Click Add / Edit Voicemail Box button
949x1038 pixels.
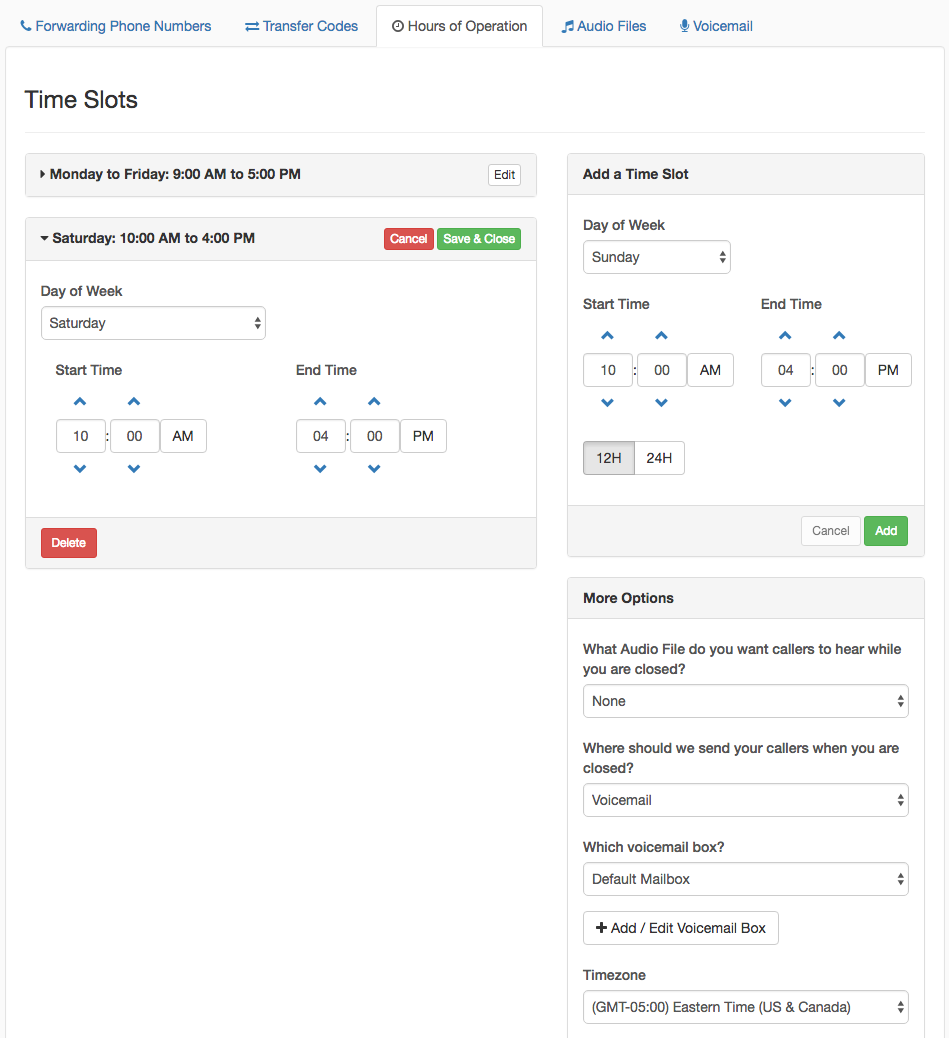click(681, 928)
